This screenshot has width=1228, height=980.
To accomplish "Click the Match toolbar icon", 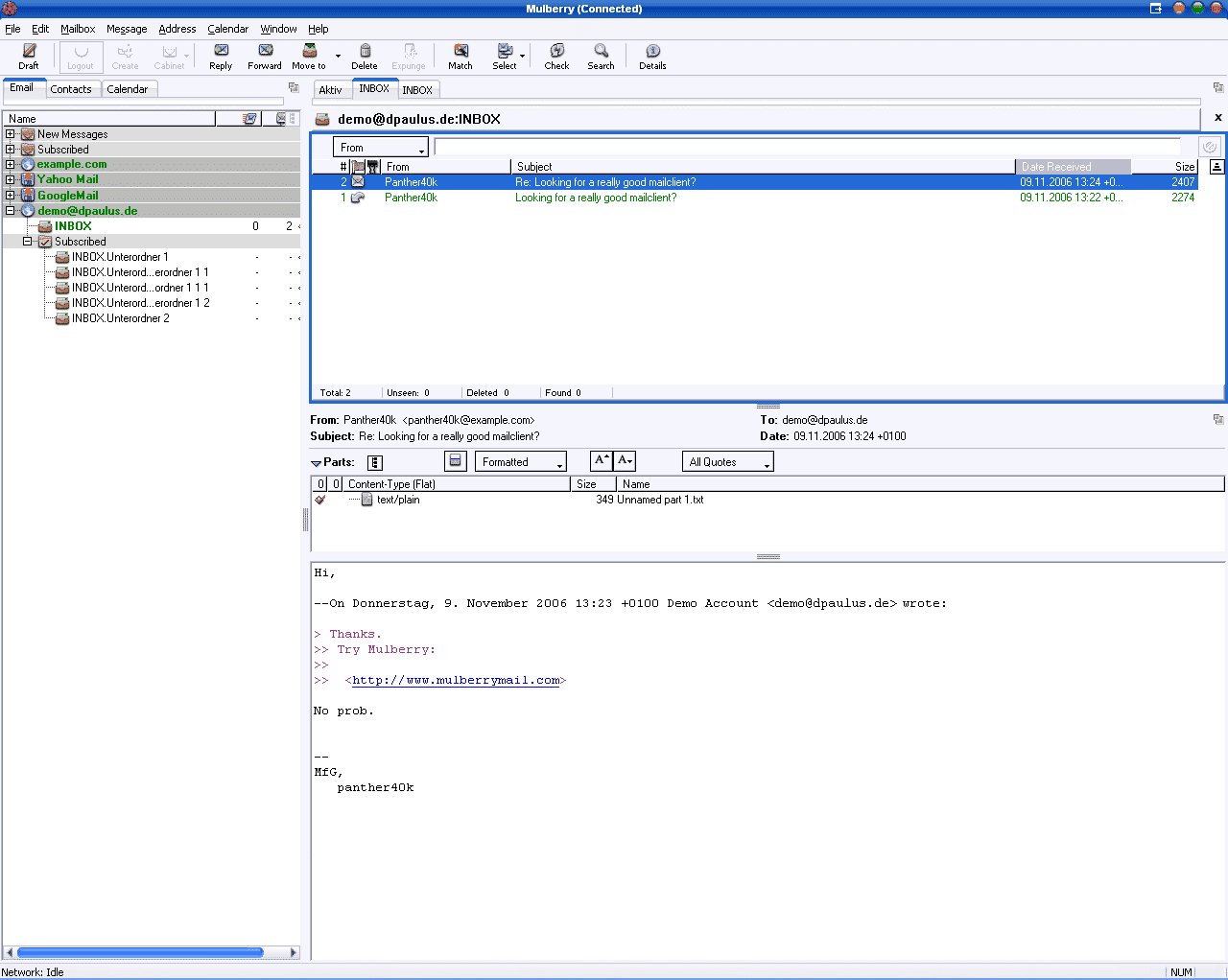I will click(x=460, y=51).
